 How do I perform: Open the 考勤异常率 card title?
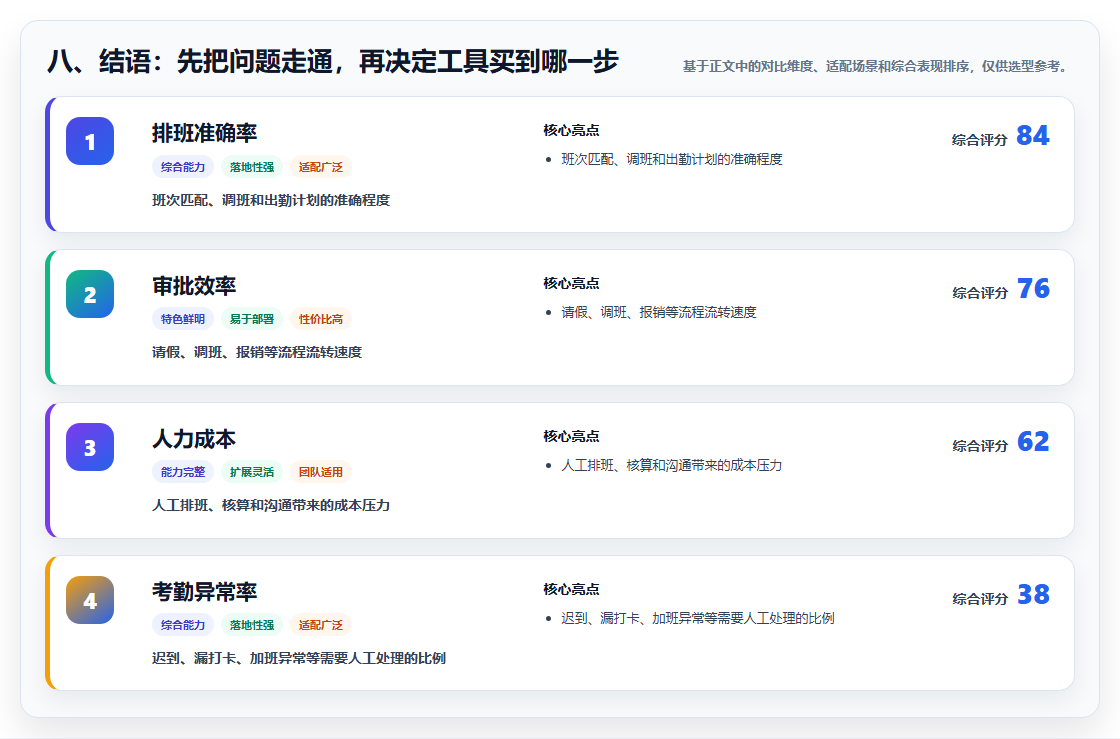point(204,591)
